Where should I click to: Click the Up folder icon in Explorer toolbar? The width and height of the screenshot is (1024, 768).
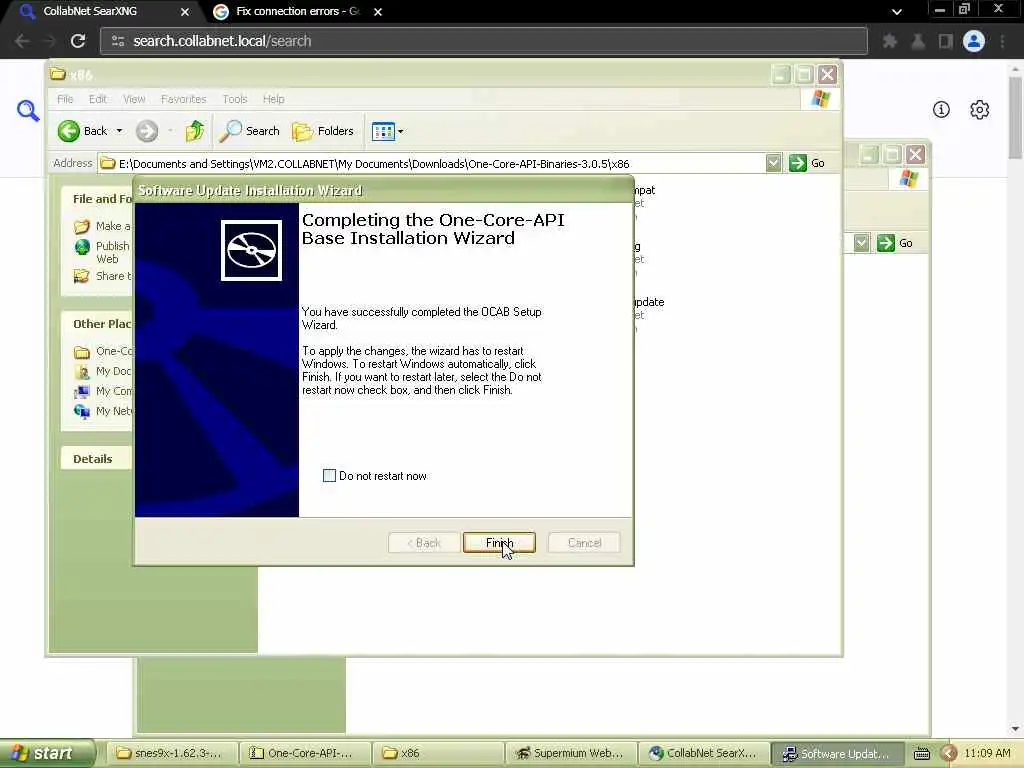click(194, 131)
